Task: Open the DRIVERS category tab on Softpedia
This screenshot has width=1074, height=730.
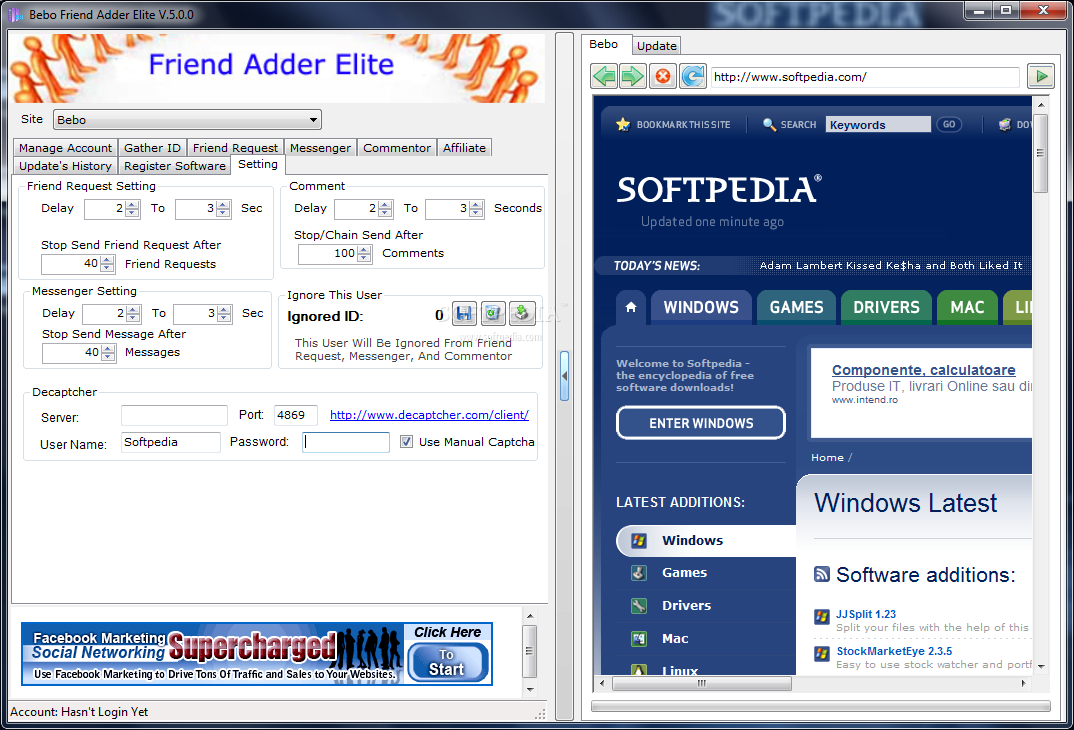Action: pos(886,307)
